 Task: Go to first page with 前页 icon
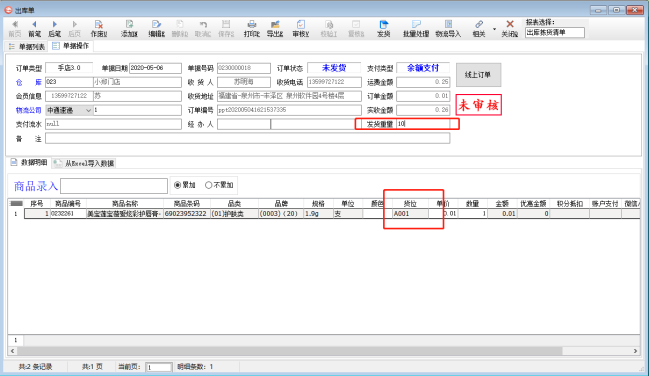click(x=15, y=29)
